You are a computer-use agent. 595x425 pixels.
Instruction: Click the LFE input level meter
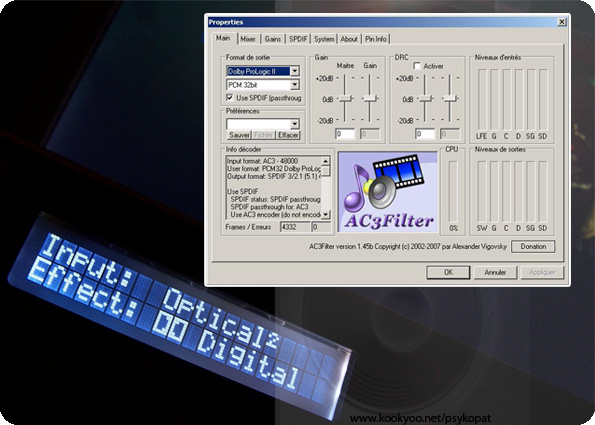482,100
